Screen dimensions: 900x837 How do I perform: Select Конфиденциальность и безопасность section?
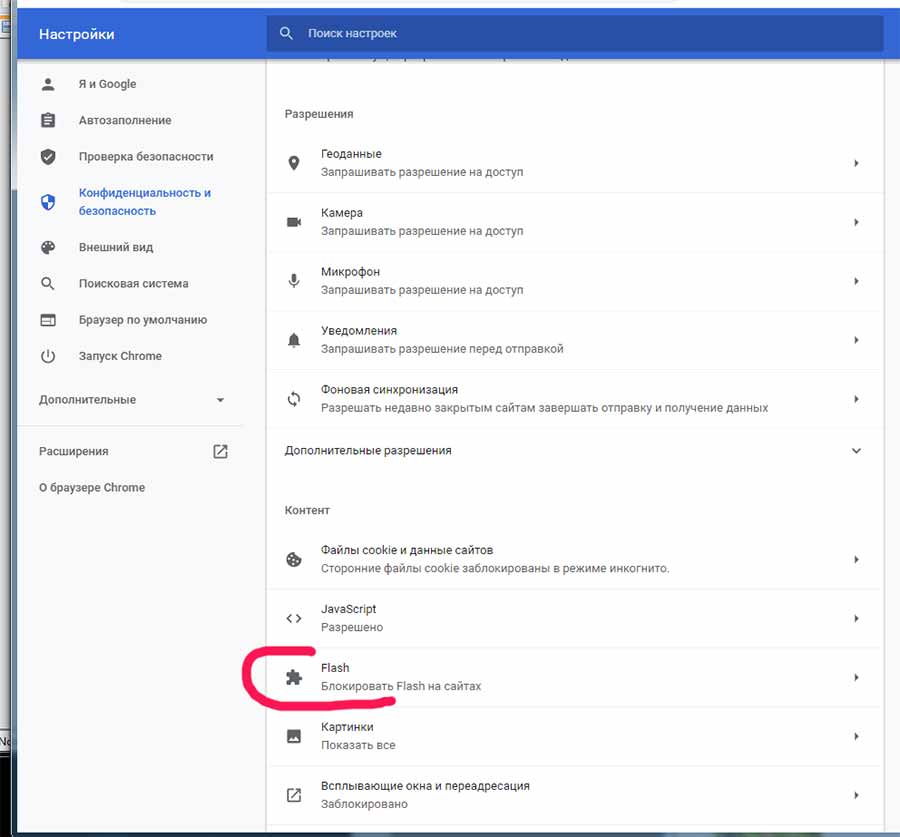click(x=145, y=202)
